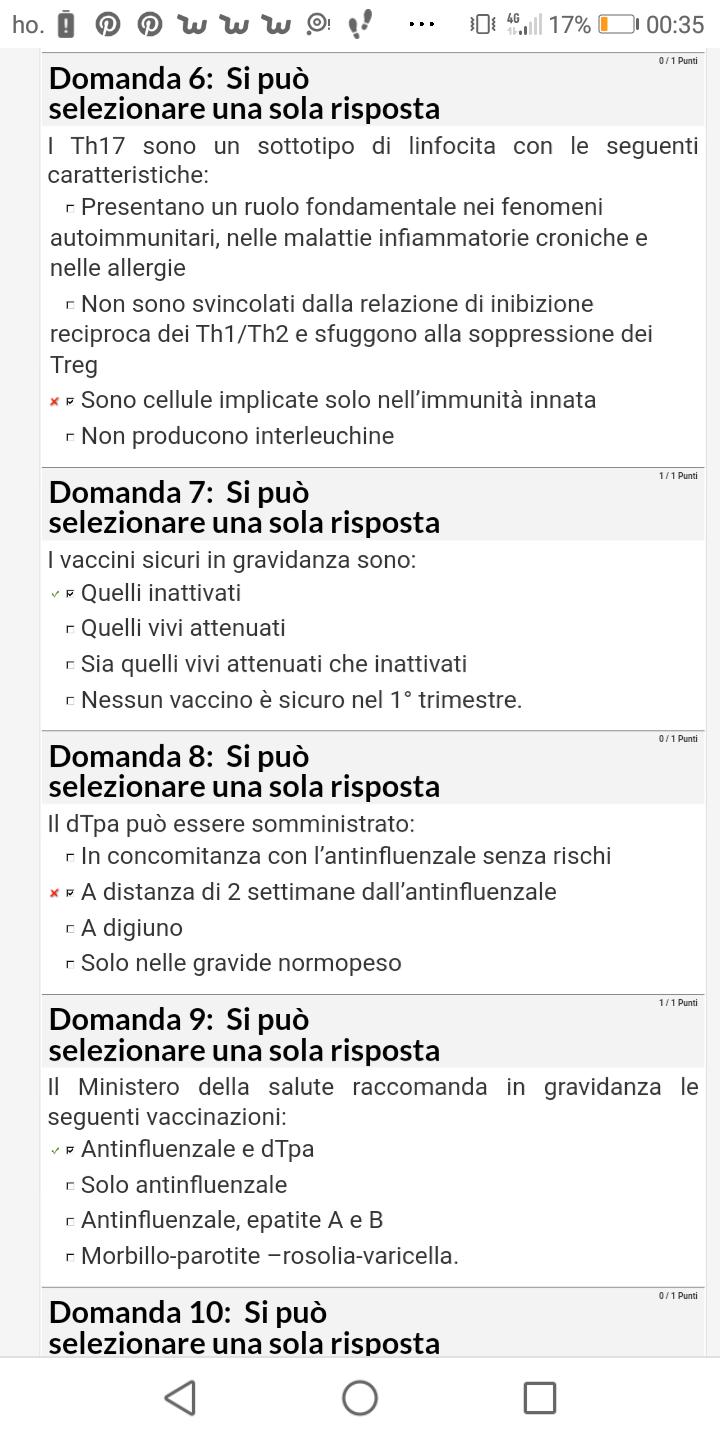Open notification overflow three dots
This screenshot has height=1440, width=720.
(423, 25)
